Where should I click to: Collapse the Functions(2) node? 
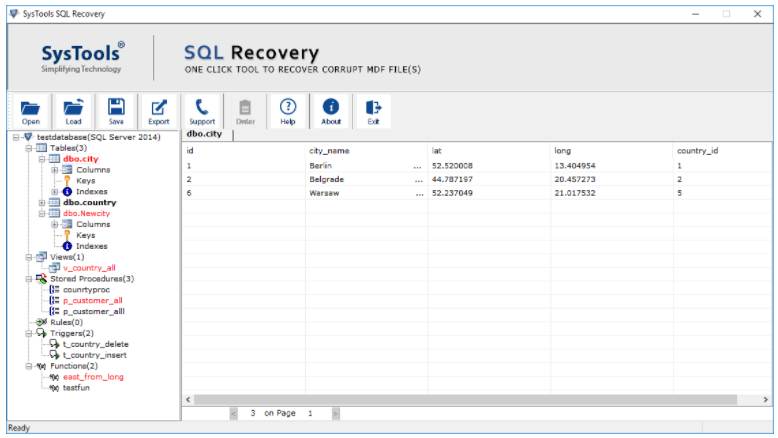pos(29,366)
